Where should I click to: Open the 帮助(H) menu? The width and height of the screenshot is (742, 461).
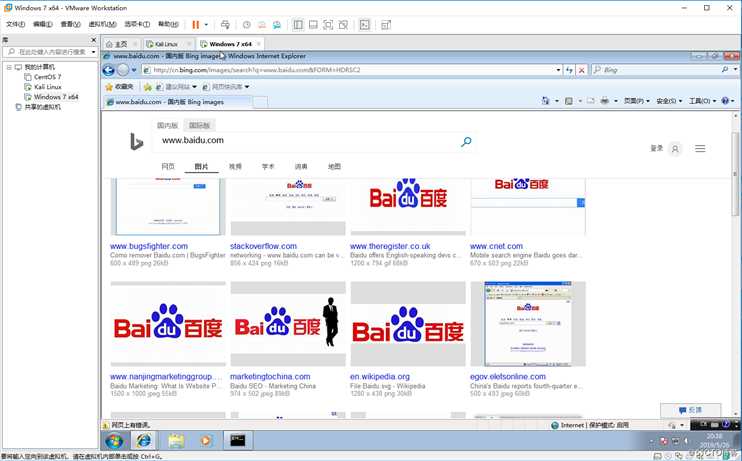coord(168,24)
